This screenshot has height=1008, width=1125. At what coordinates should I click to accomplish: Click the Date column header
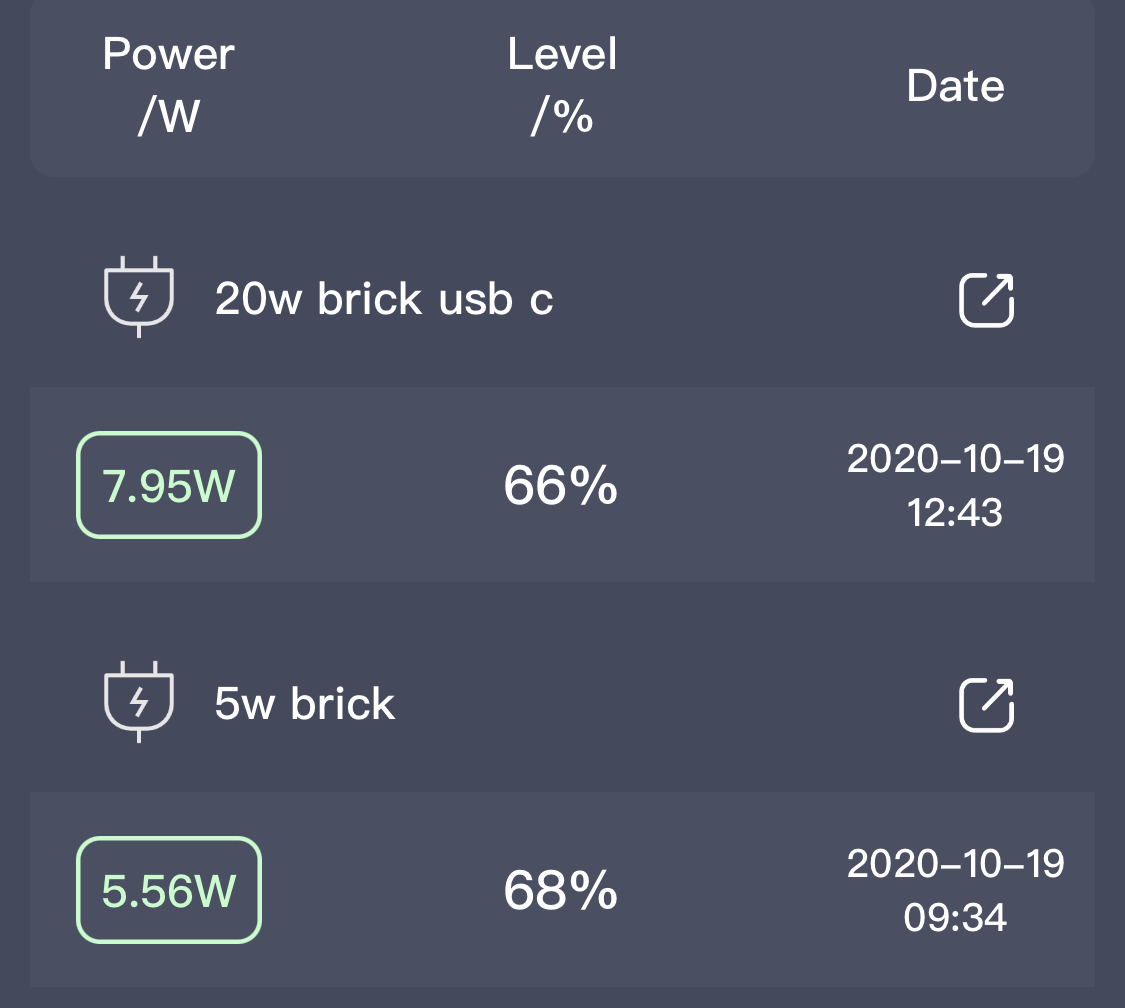955,86
